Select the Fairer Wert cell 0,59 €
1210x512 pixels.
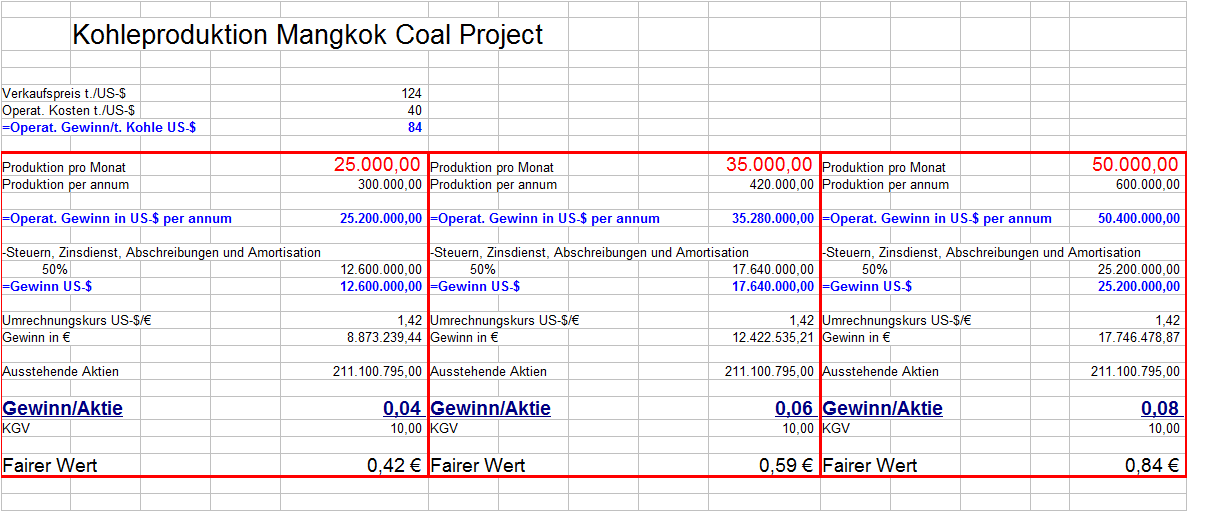point(786,465)
